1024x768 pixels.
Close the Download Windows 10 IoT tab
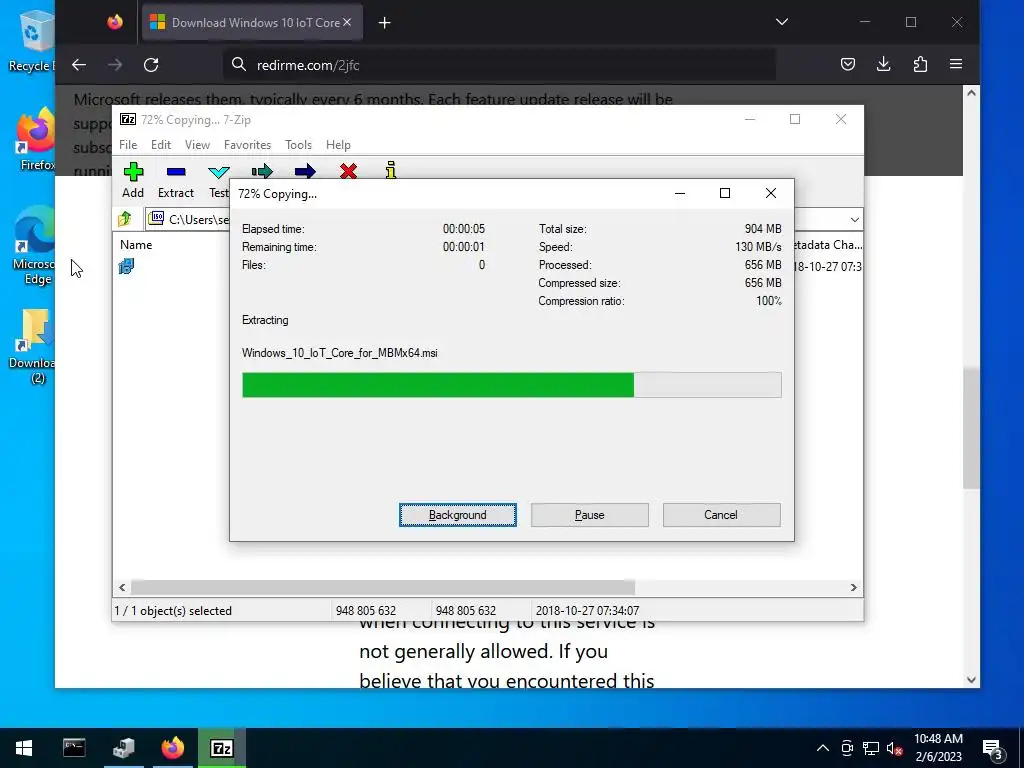[x=347, y=22]
